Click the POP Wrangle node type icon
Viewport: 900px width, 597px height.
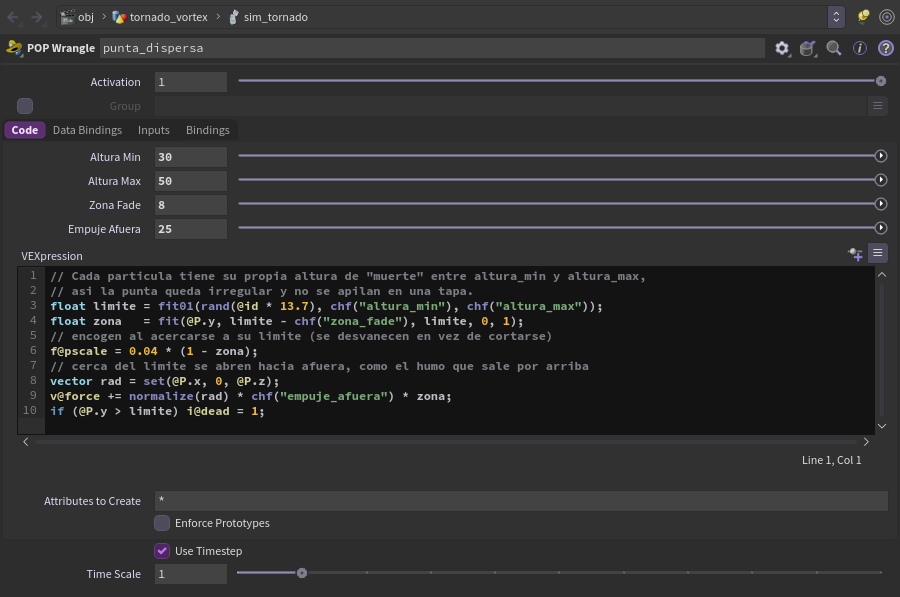pyautogui.click(x=14, y=48)
